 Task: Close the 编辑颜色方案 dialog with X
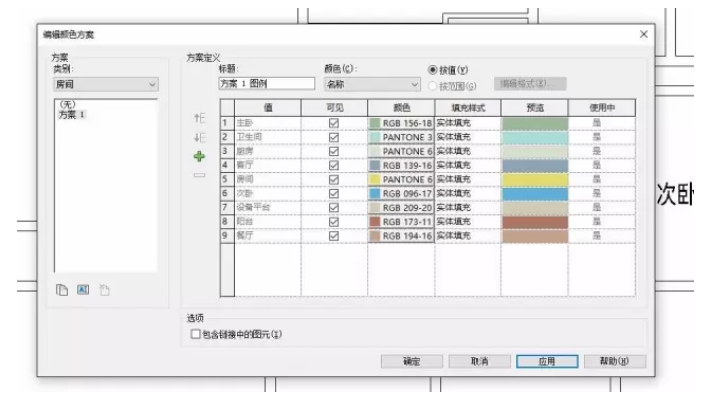click(x=644, y=34)
